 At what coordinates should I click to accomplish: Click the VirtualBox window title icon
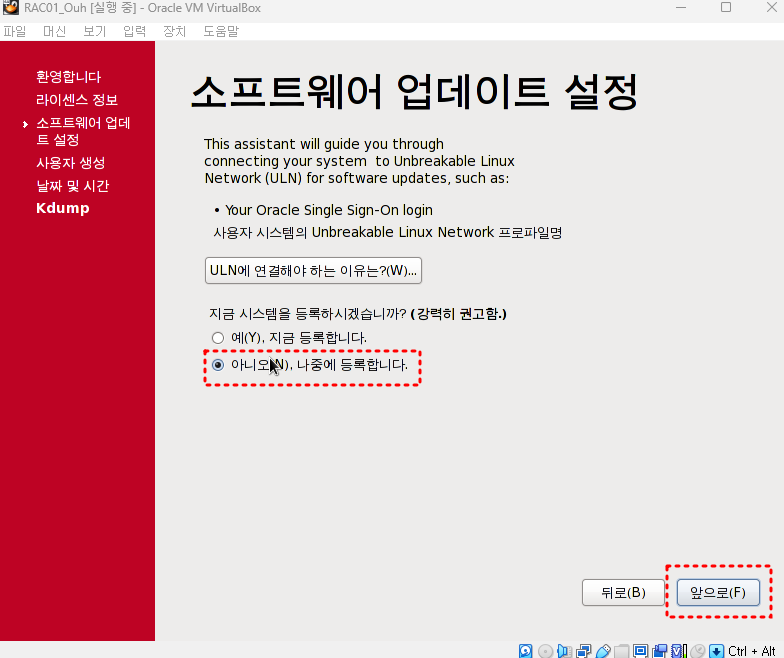pos(10,8)
